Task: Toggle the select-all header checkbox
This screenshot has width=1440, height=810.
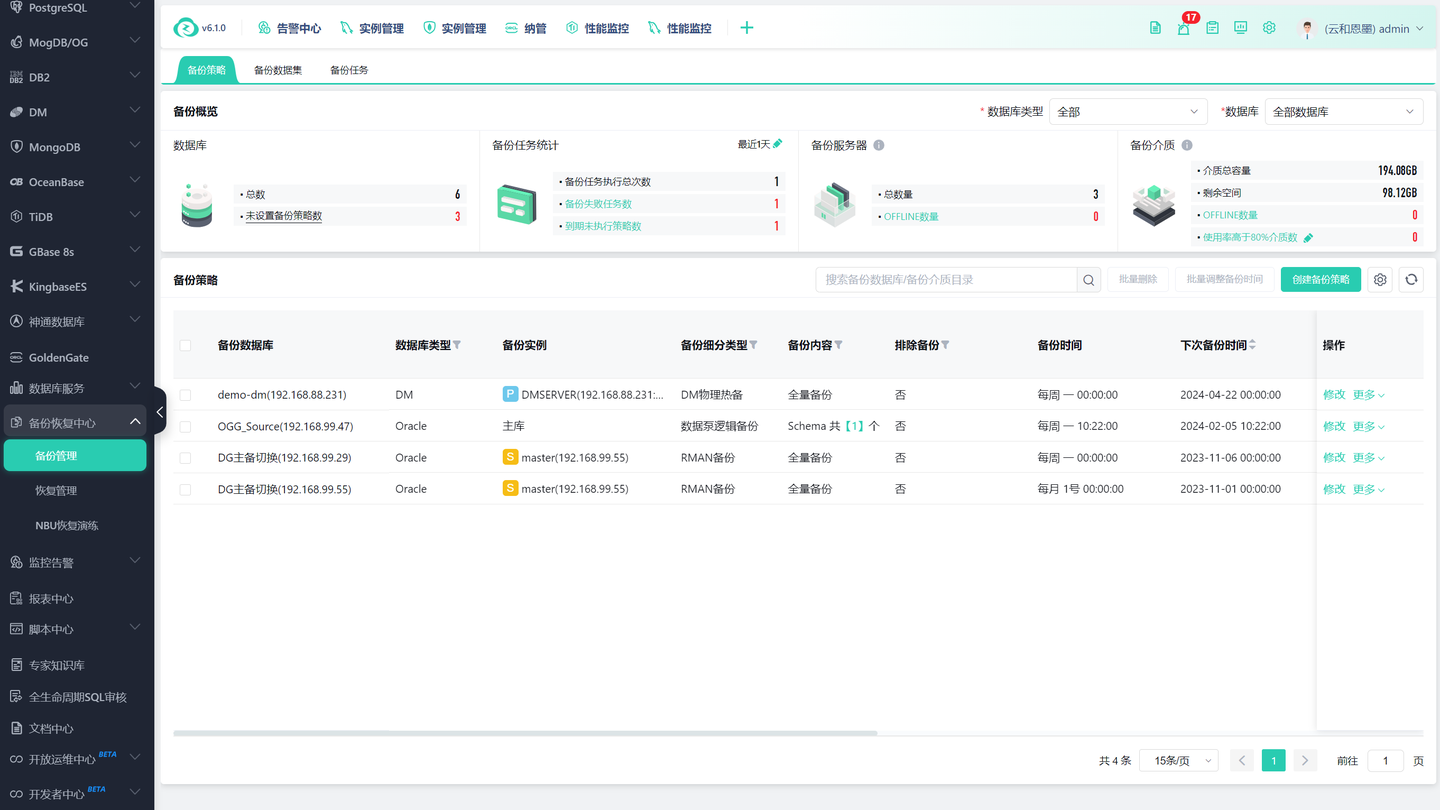Action: 185,345
